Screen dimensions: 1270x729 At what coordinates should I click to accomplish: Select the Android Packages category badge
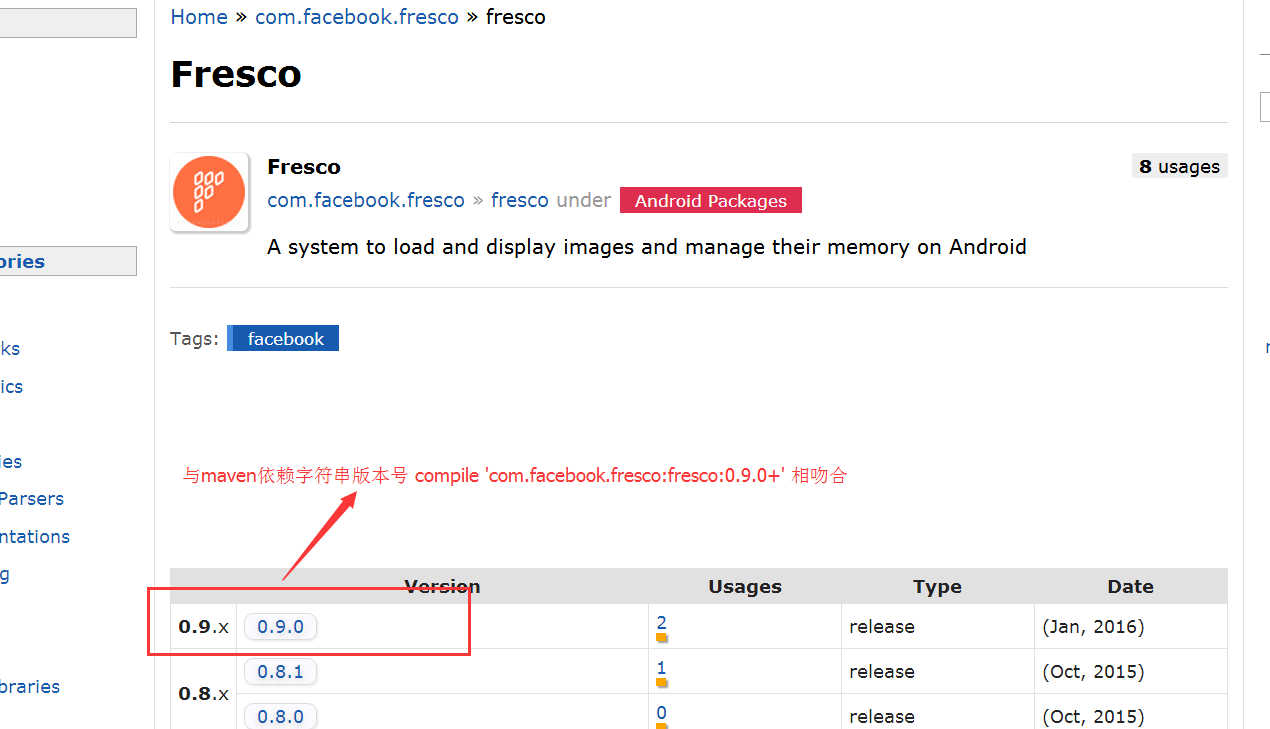point(711,200)
